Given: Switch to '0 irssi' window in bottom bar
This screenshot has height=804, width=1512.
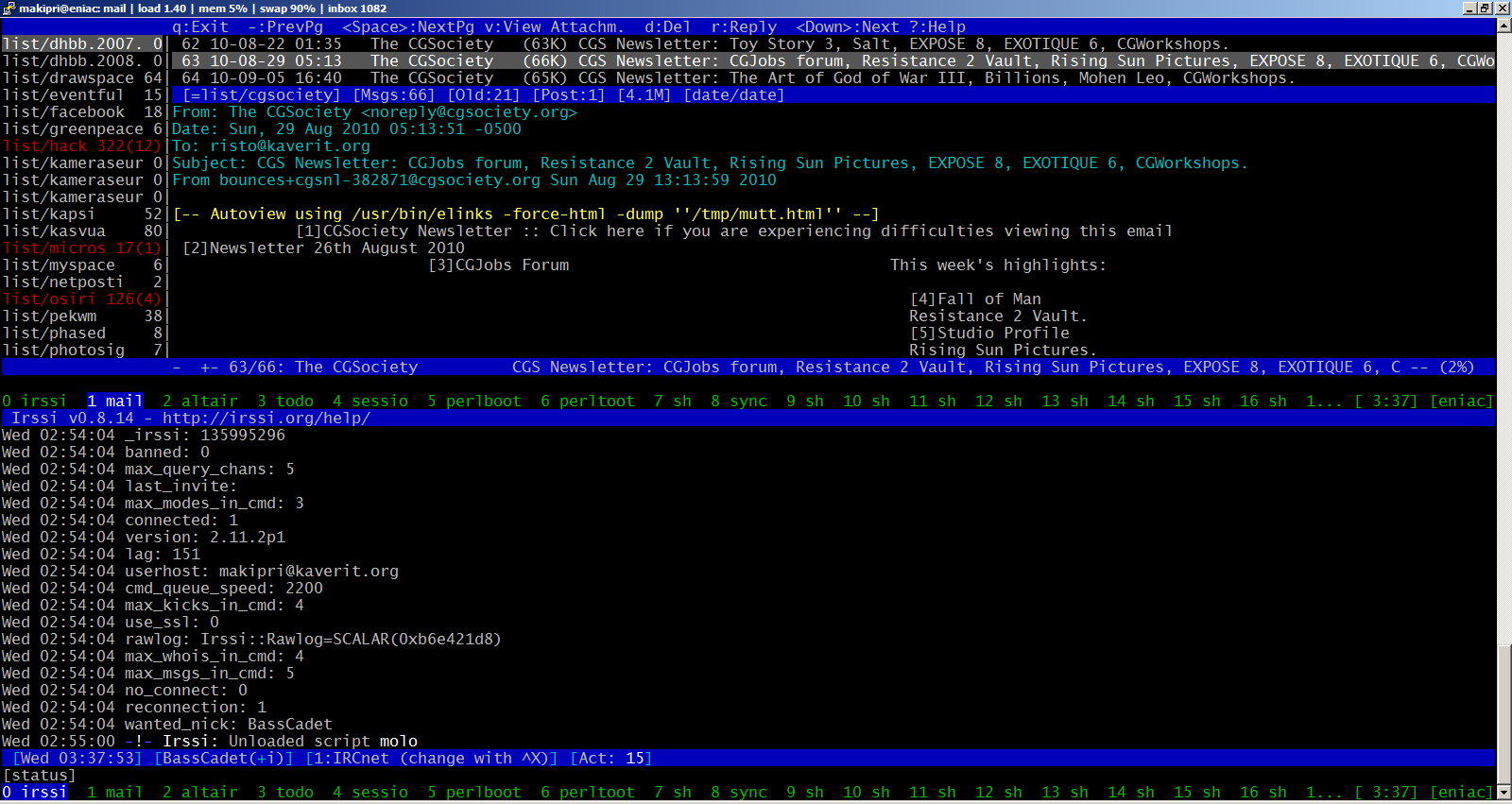Looking at the screenshot, I should 35,792.
